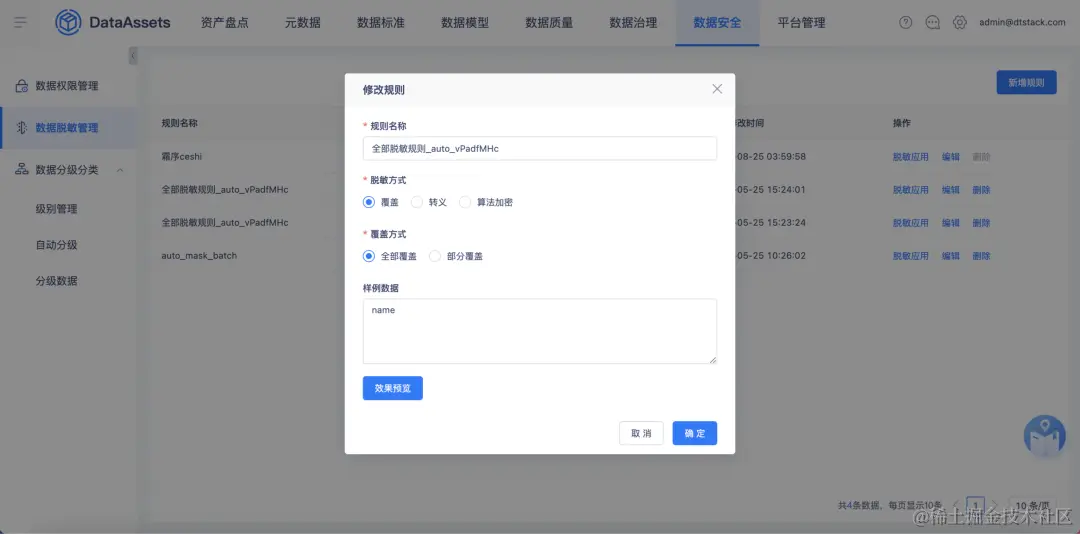Click the admin@dtstack.com account name

(x=1022, y=23)
